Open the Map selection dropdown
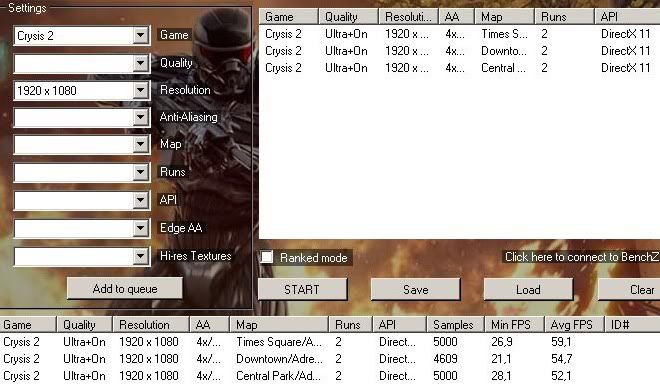 82,145
